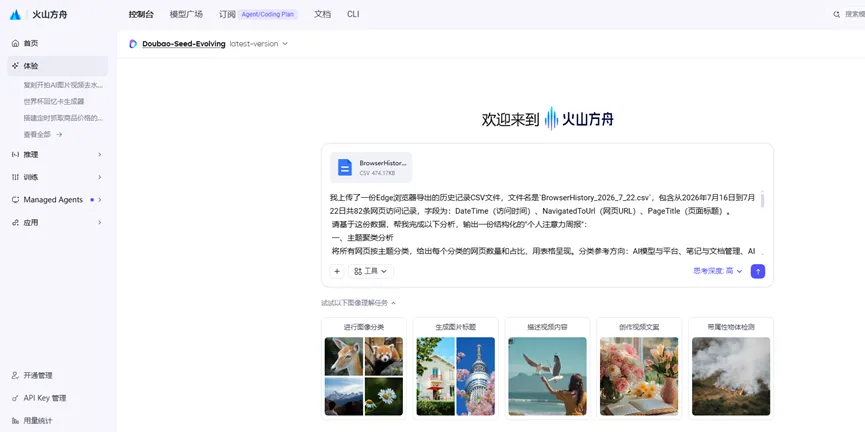Click the 开通管理 sidebar icon
865x432 pixels.
coord(15,375)
